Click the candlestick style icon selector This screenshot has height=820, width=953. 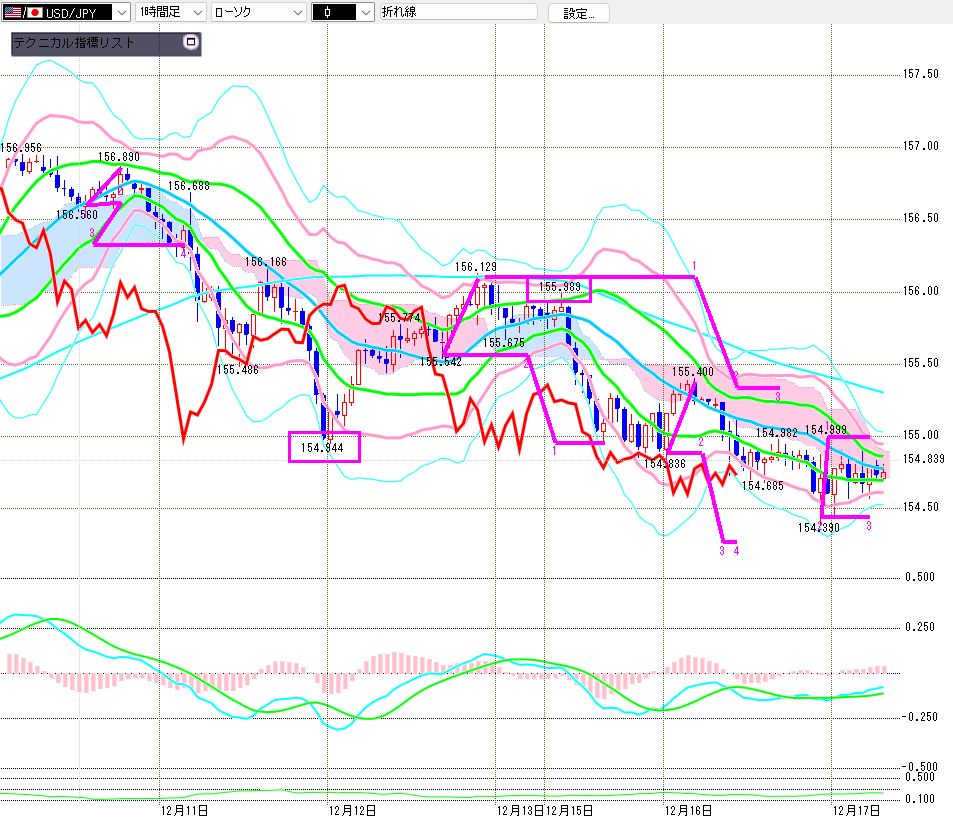click(341, 13)
